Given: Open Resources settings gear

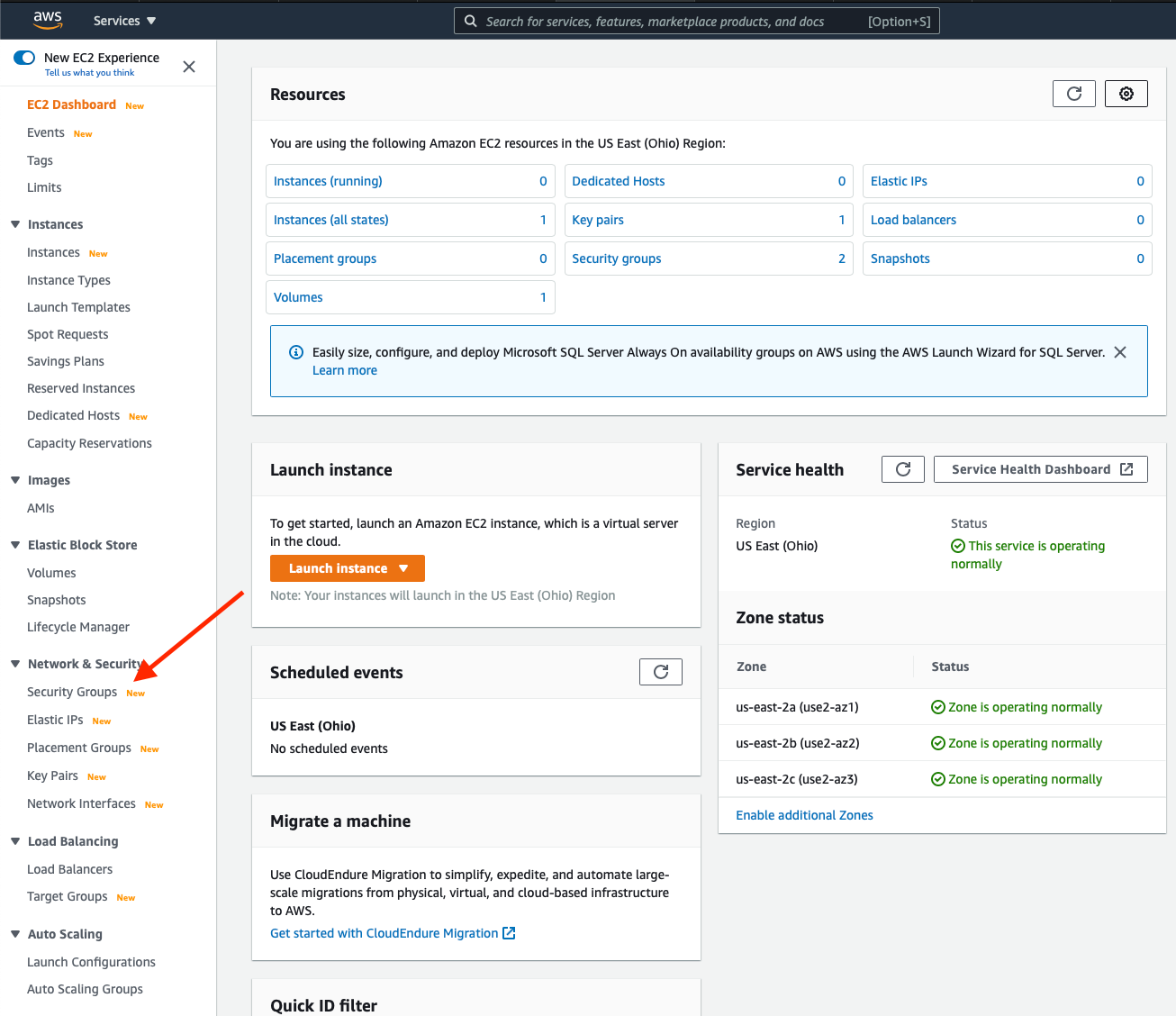Looking at the screenshot, I should pos(1126,94).
